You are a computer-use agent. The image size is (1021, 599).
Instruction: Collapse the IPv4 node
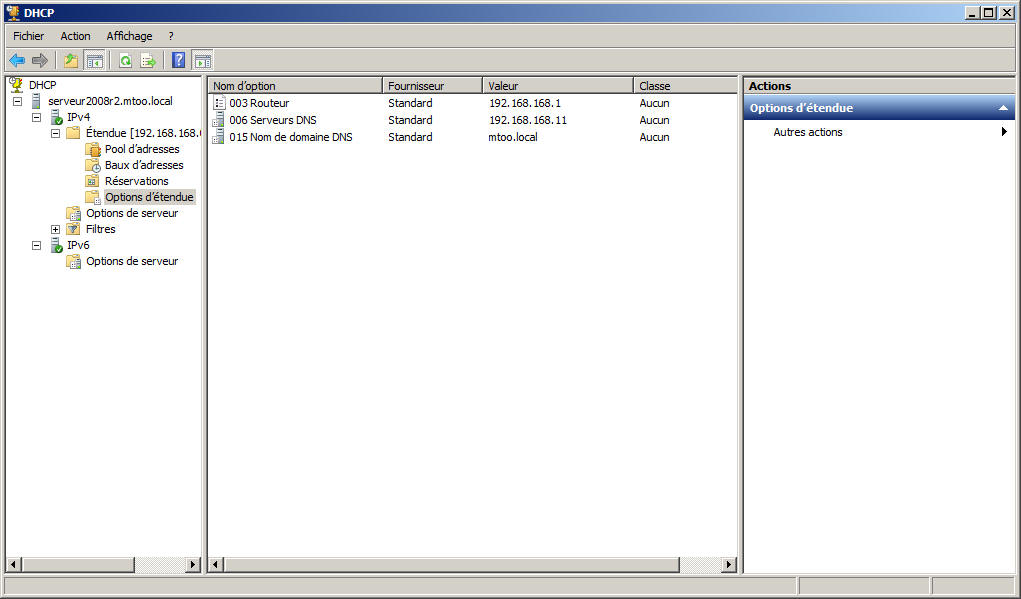(x=36, y=117)
